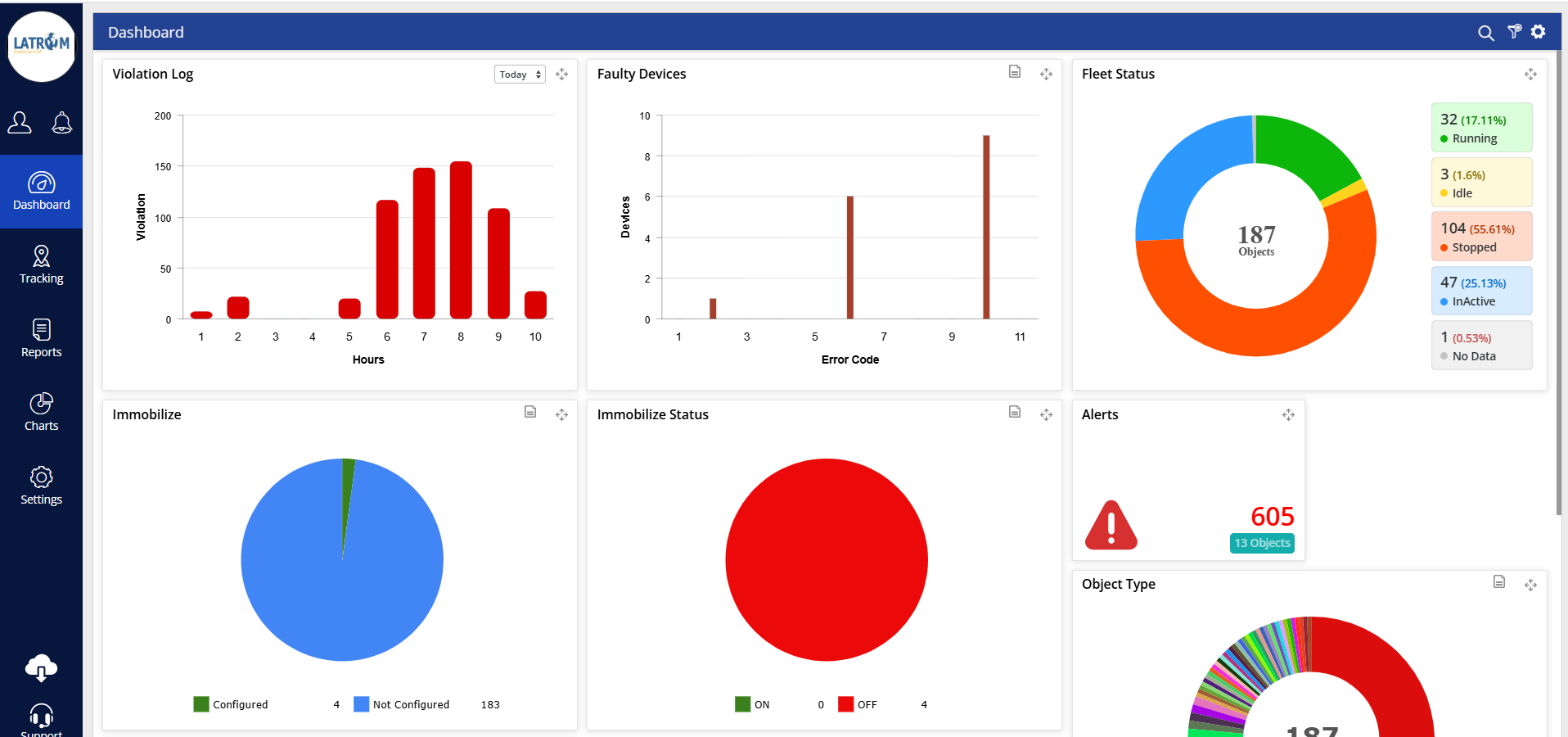Open the report icon on Immobilize panel
1568x737 pixels.
(x=530, y=412)
